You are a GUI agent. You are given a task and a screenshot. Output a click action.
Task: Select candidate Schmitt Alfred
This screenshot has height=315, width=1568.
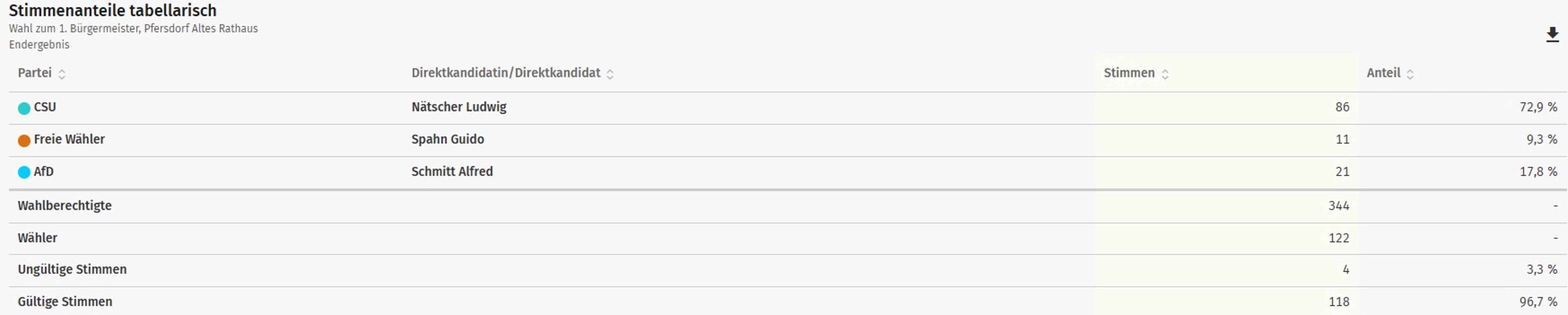tap(452, 172)
